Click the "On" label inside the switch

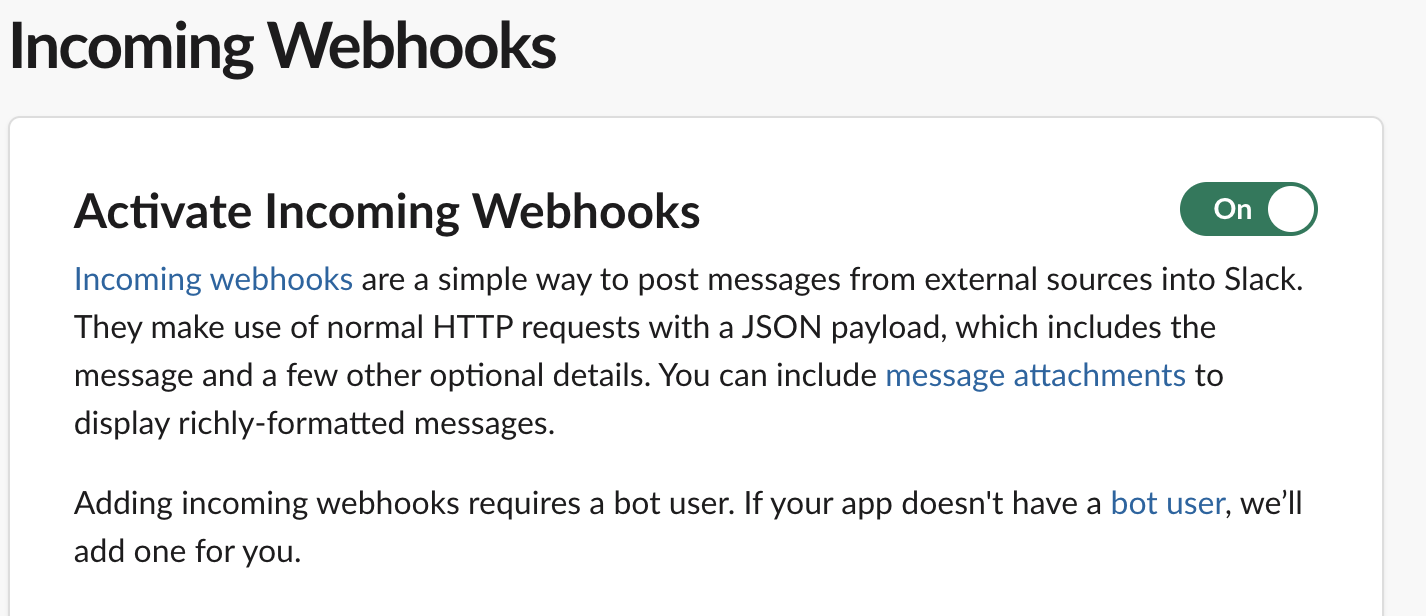tap(1232, 209)
